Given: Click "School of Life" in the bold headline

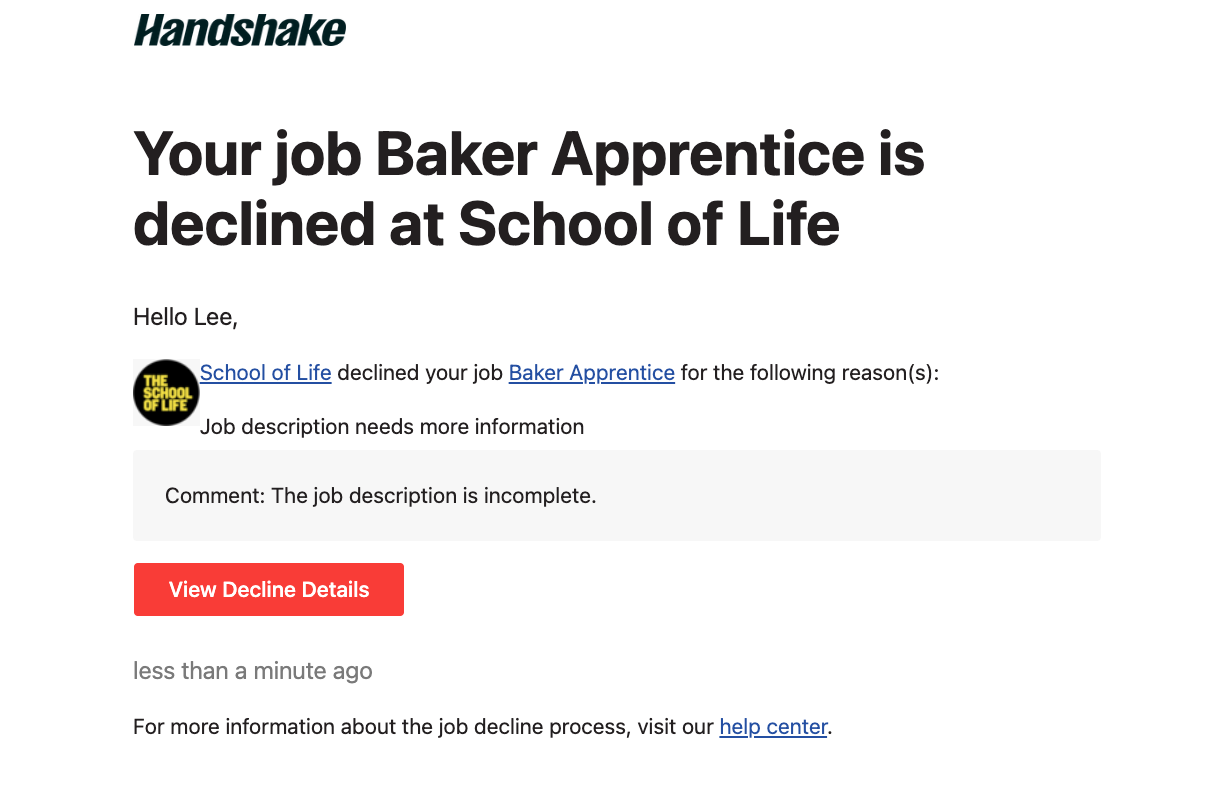Looking at the screenshot, I should [648, 225].
